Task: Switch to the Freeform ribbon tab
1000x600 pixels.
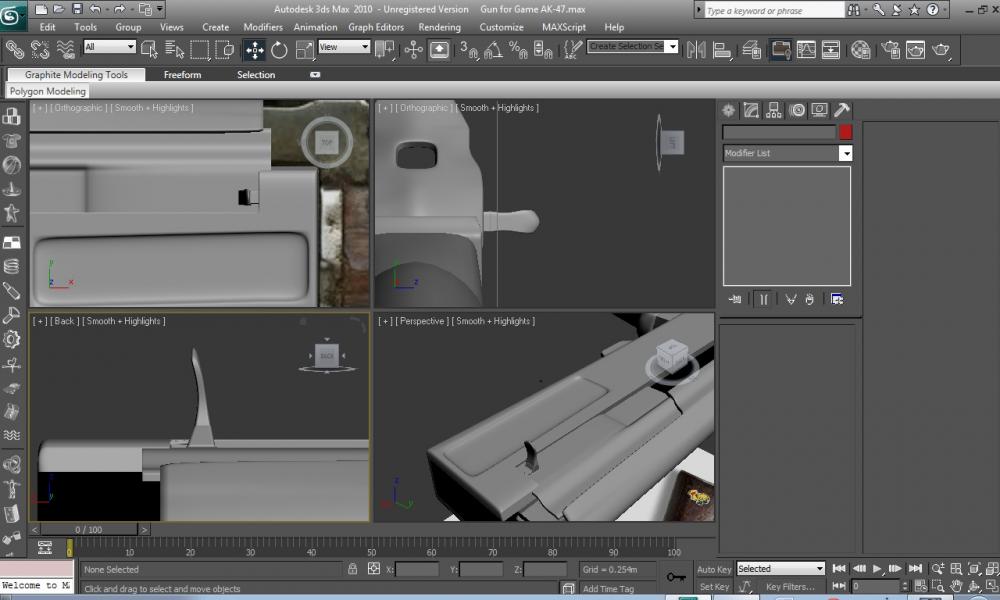Action: (182, 75)
